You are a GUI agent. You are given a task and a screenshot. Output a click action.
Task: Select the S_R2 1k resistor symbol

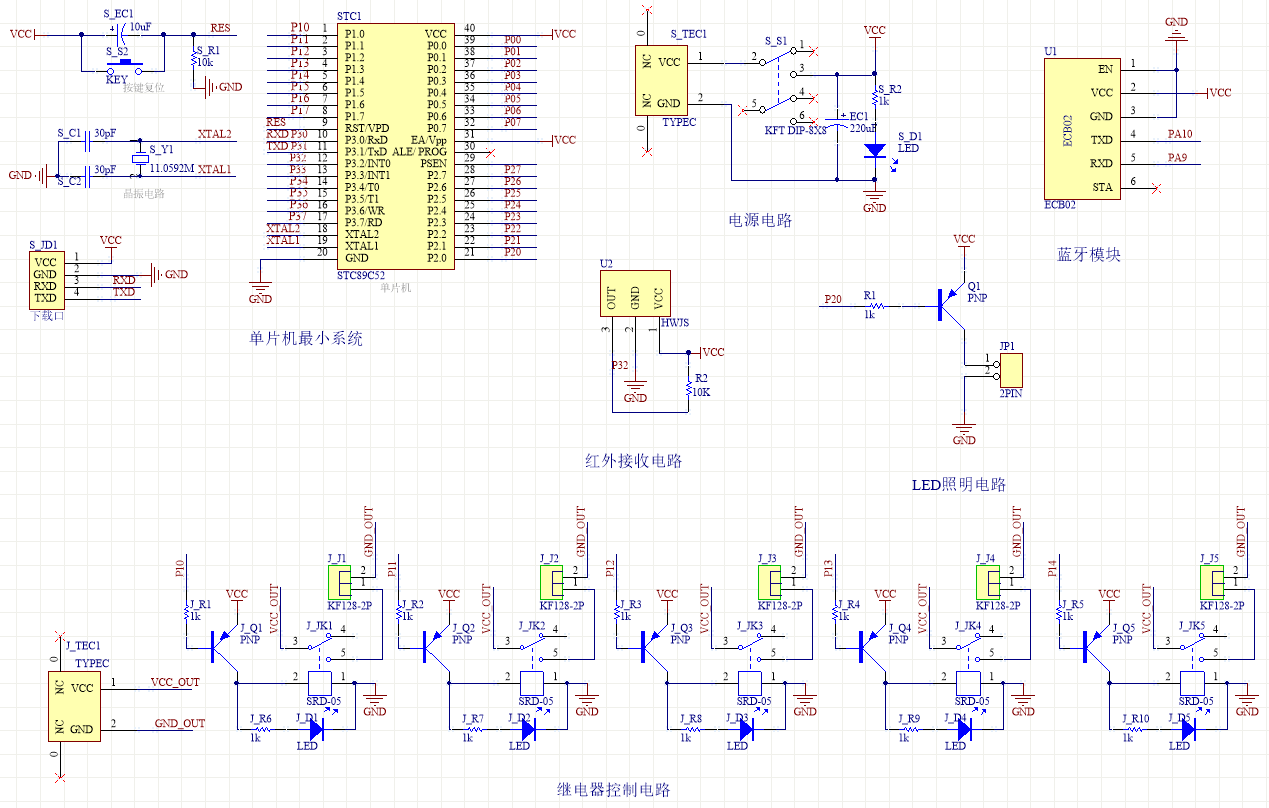click(875, 98)
